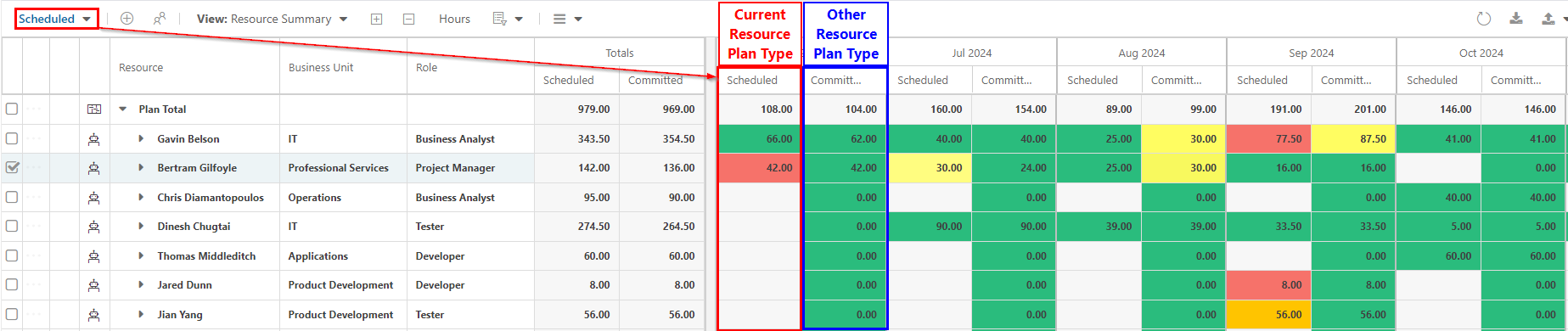Tick the Plan Total row checkbox

click(12, 109)
